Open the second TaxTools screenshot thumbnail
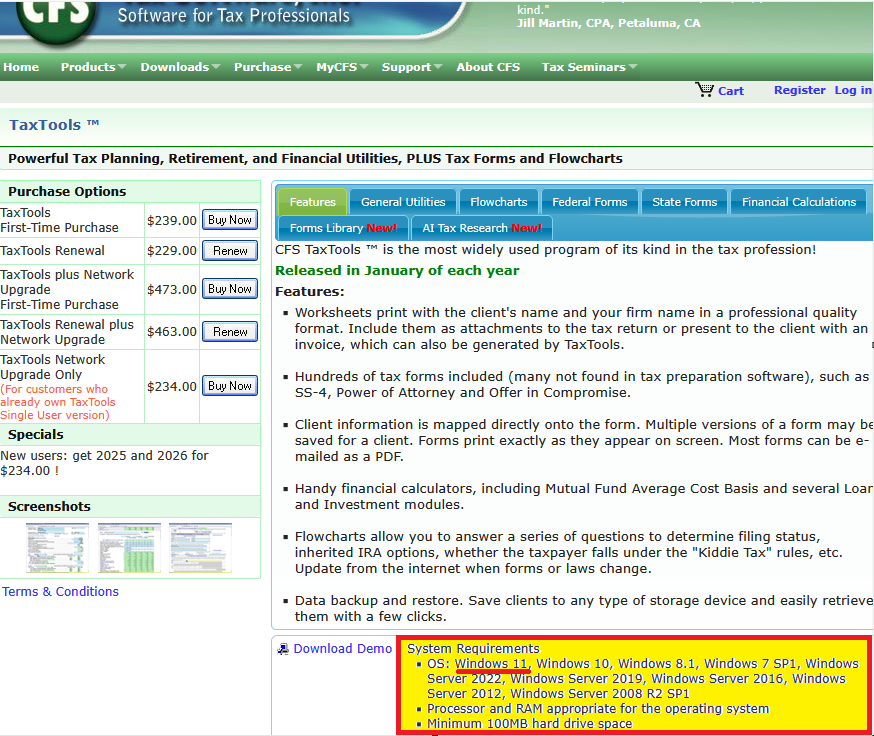 click(x=129, y=548)
